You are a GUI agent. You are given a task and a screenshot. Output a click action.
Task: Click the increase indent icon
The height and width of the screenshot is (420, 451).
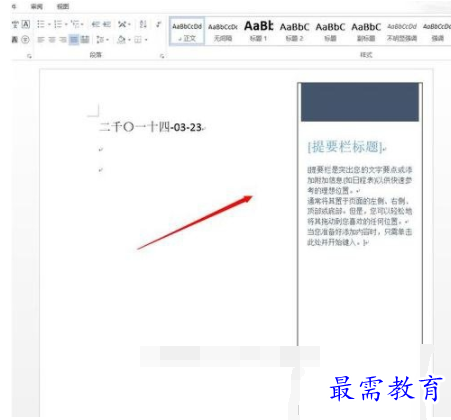point(106,24)
